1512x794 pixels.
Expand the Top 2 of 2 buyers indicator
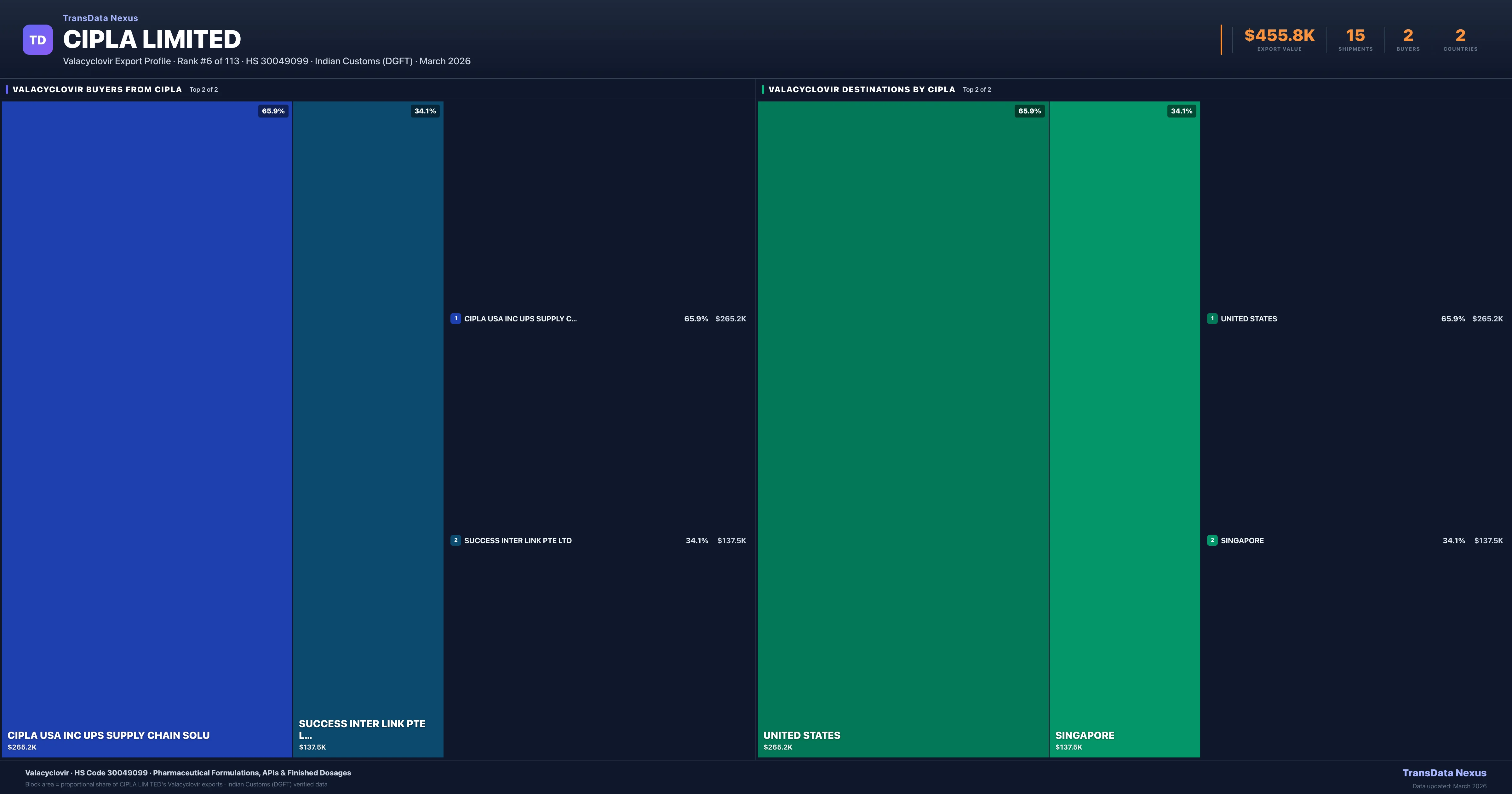[x=203, y=89]
